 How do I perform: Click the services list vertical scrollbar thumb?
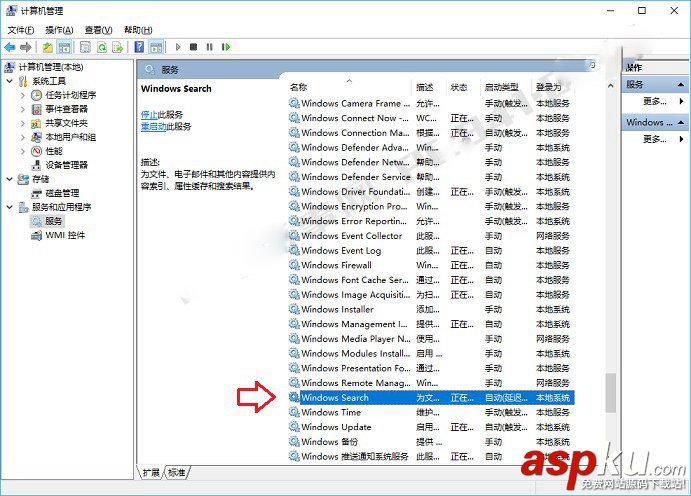click(610, 393)
